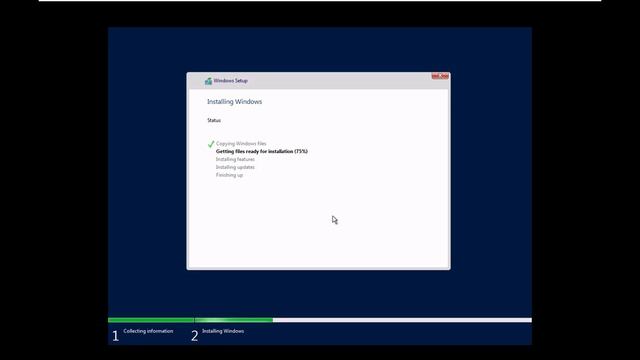
Task: Select the 'Finishing up' status line
Action: pos(229,175)
